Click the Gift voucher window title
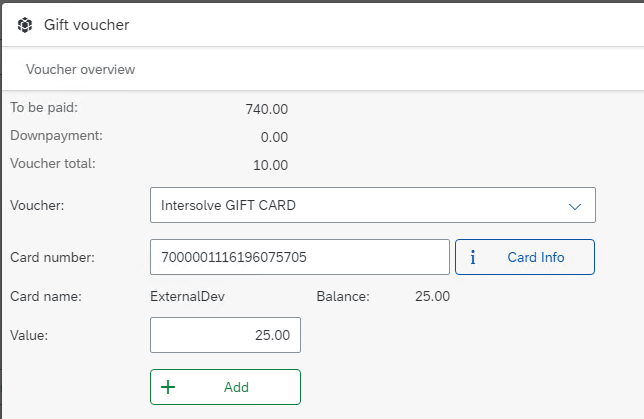This screenshot has width=644, height=419. tap(86, 24)
